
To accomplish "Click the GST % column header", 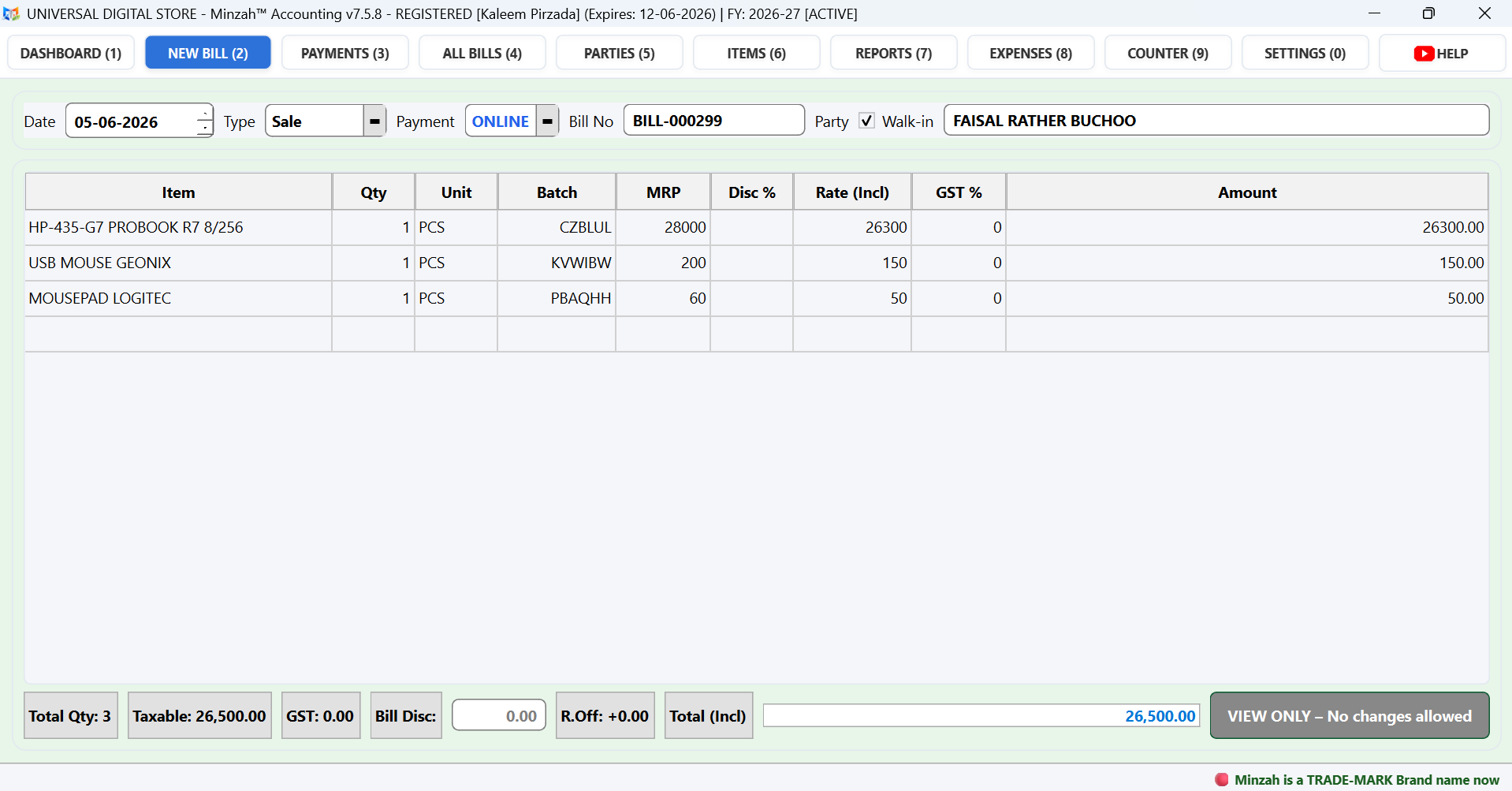I will tap(959, 192).
